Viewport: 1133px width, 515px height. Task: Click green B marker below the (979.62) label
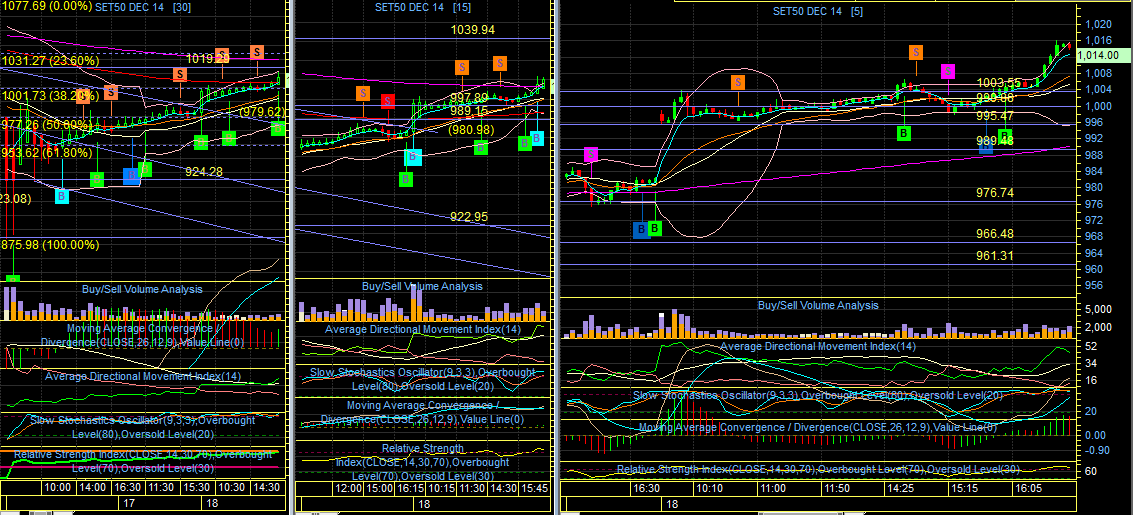pyautogui.click(x=278, y=129)
